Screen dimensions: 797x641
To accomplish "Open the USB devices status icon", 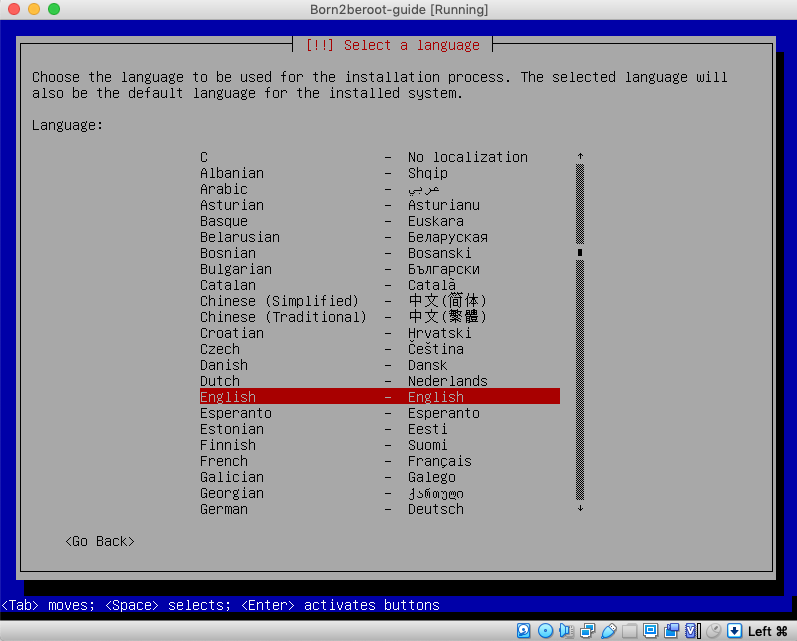I will tap(609, 631).
